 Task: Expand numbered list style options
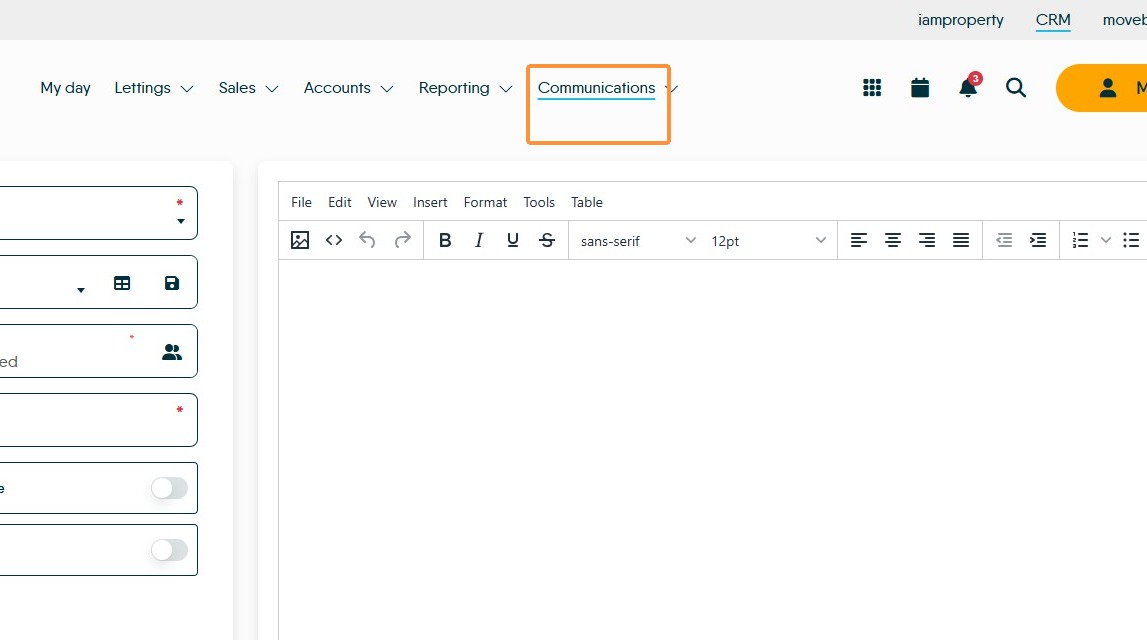click(x=1106, y=240)
